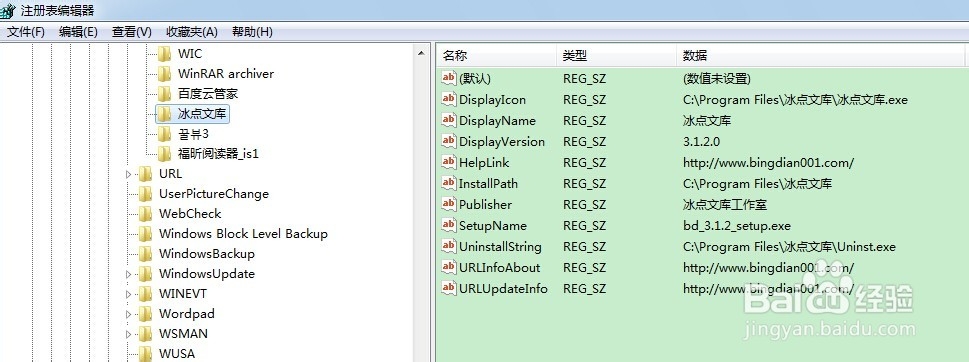The width and height of the screenshot is (969, 362).
Task: Click the REG_SZ type in Publisher row
Action: coord(584,204)
